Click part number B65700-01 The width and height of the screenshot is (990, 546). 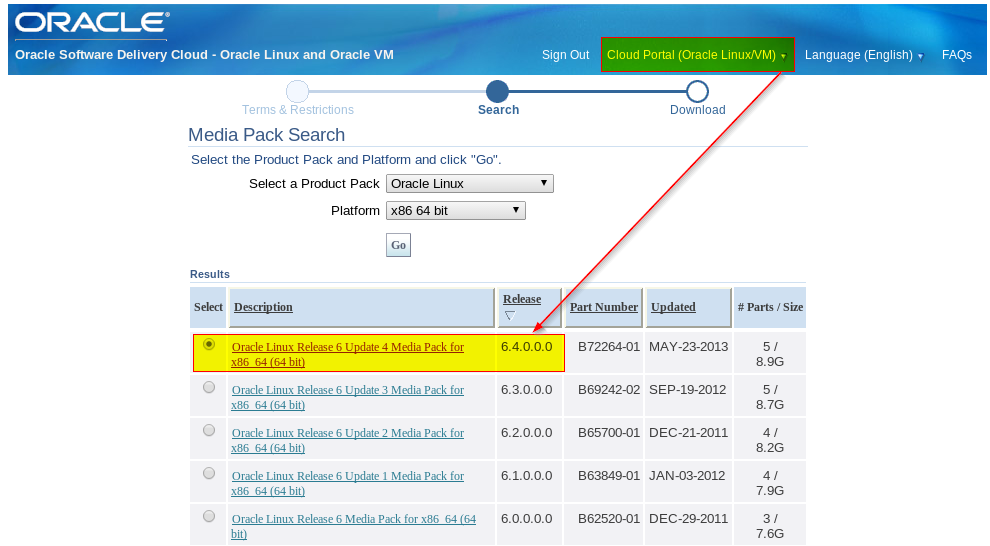click(609, 432)
